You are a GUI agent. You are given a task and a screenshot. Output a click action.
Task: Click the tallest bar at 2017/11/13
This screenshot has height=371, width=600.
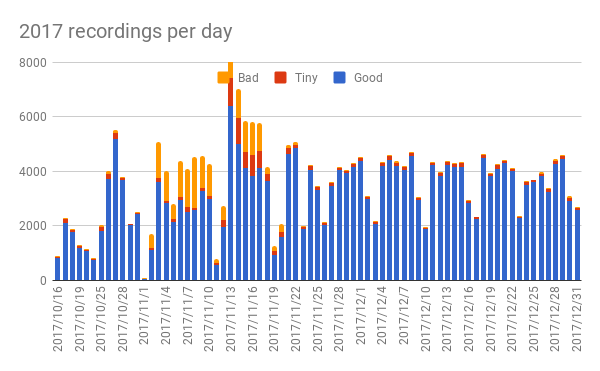[230, 171]
